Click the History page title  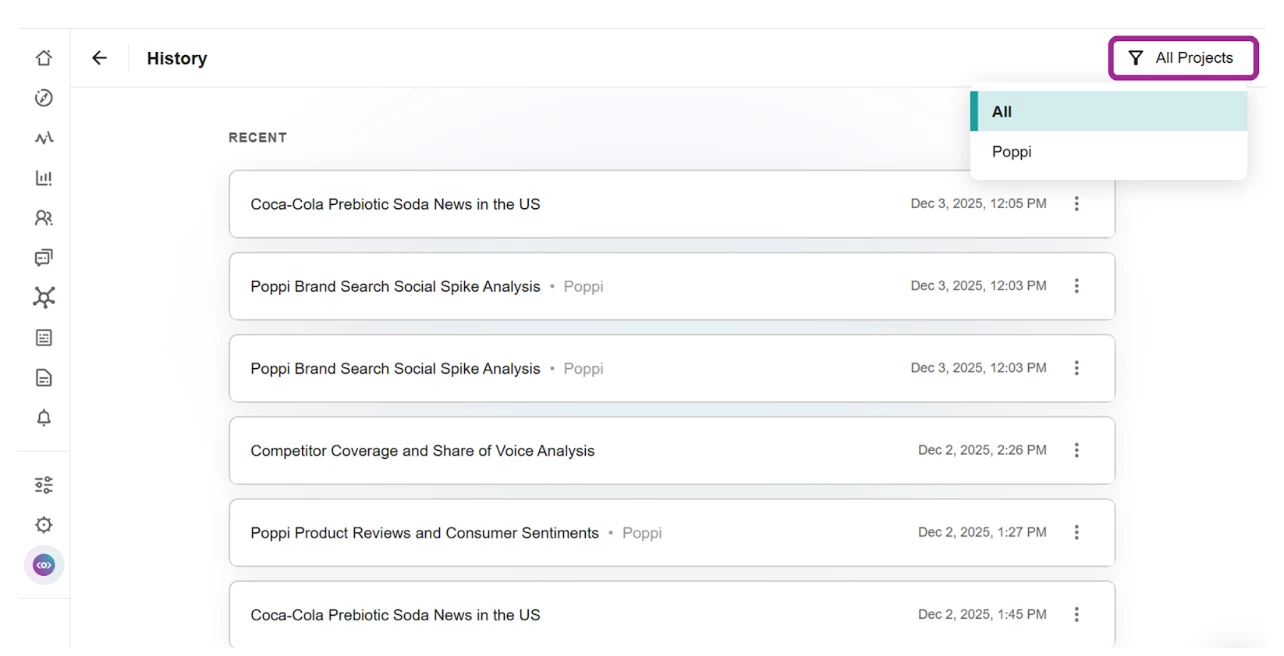[x=177, y=58]
